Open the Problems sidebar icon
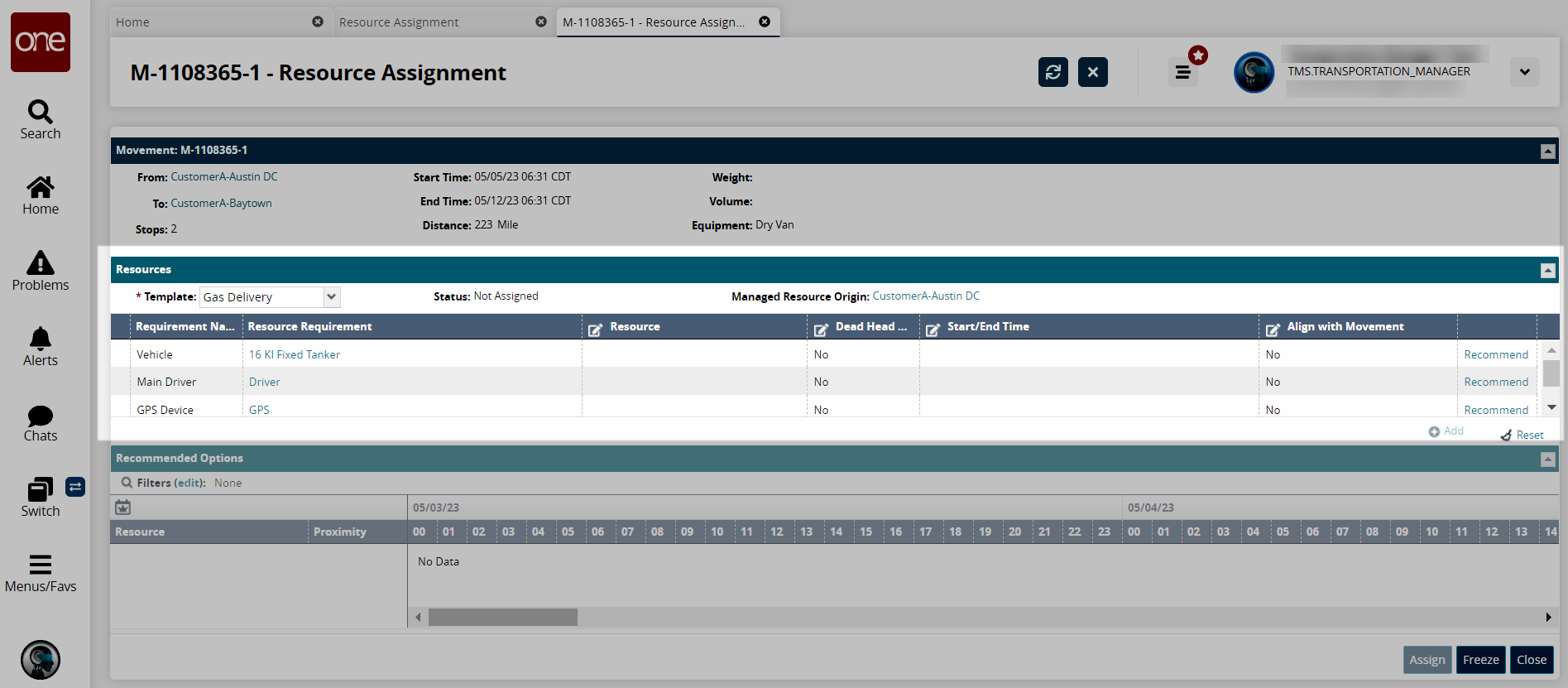 point(41,271)
